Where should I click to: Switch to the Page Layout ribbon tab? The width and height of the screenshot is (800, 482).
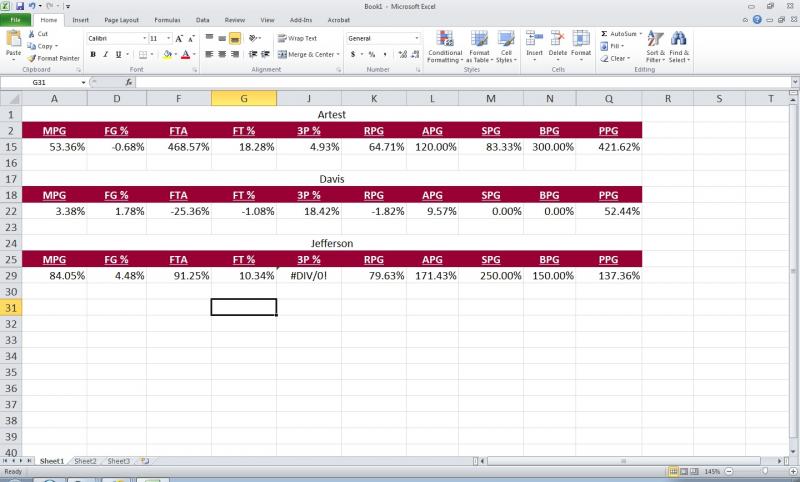(x=122, y=19)
